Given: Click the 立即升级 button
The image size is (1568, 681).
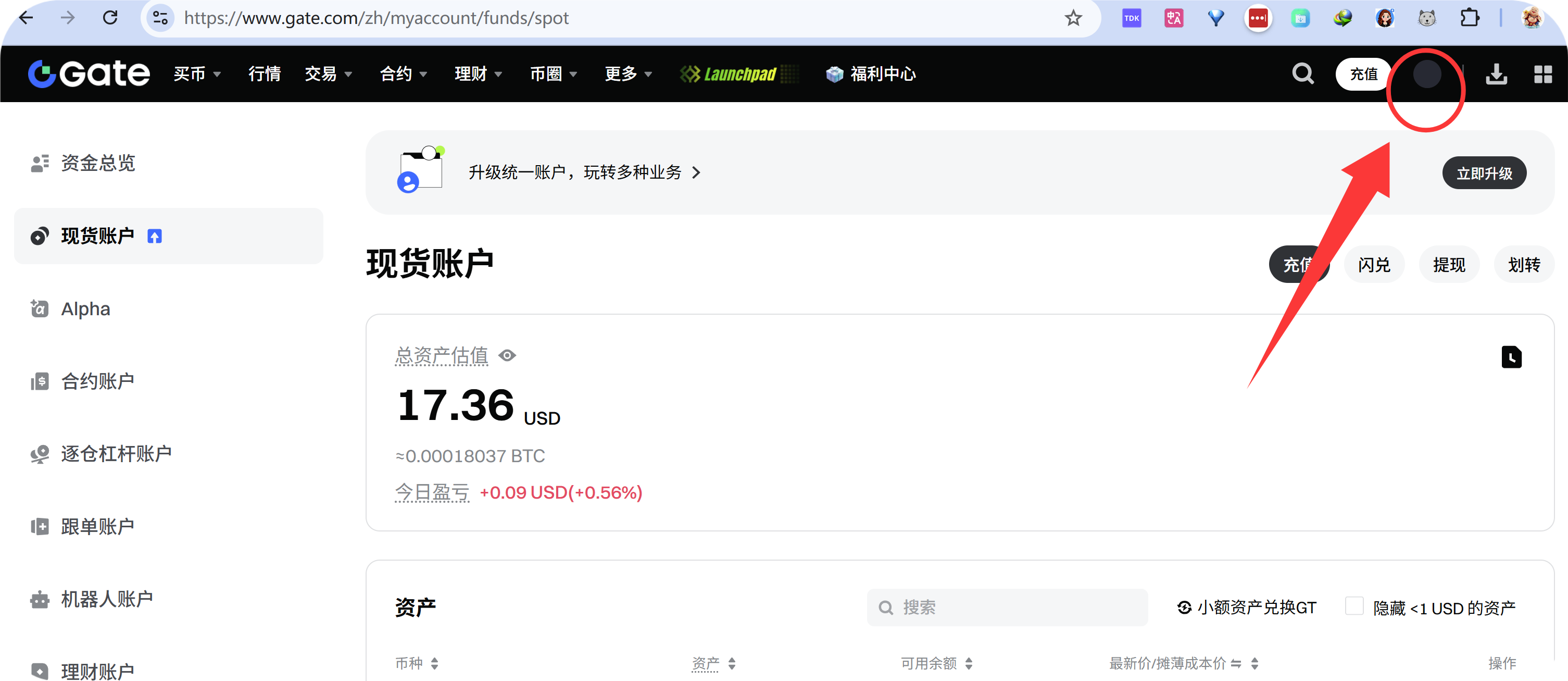Looking at the screenshot, I should (x=1484, y=172).
